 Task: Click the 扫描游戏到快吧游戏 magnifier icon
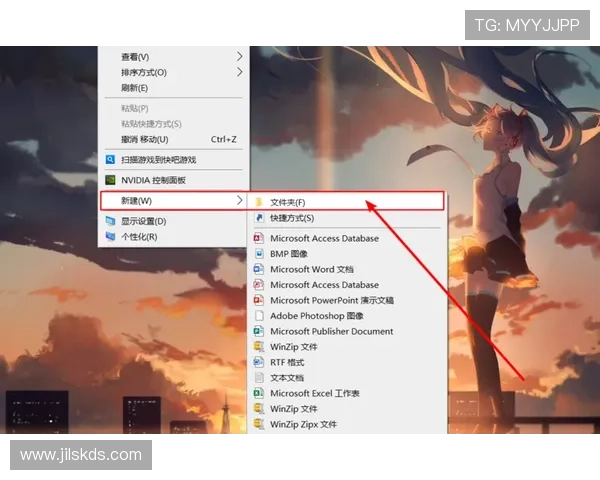coord(111,159)
